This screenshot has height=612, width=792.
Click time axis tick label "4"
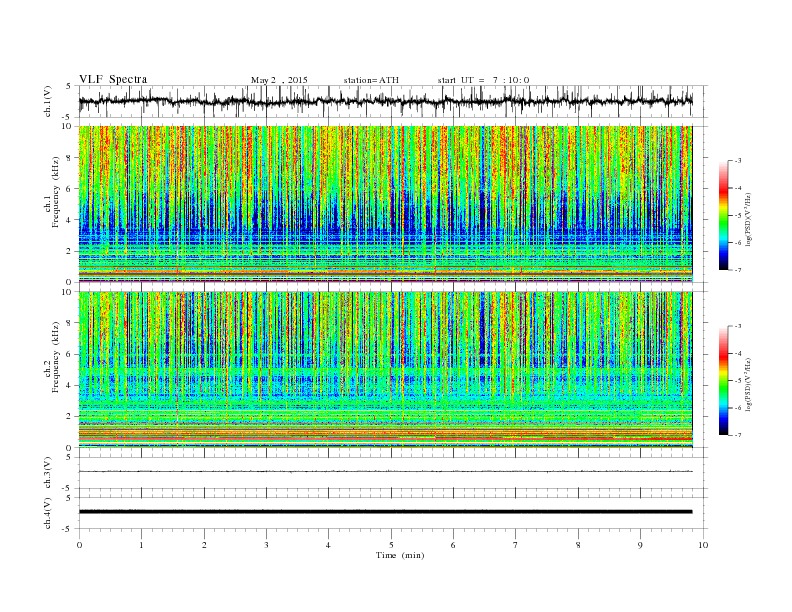pos(328,545)
